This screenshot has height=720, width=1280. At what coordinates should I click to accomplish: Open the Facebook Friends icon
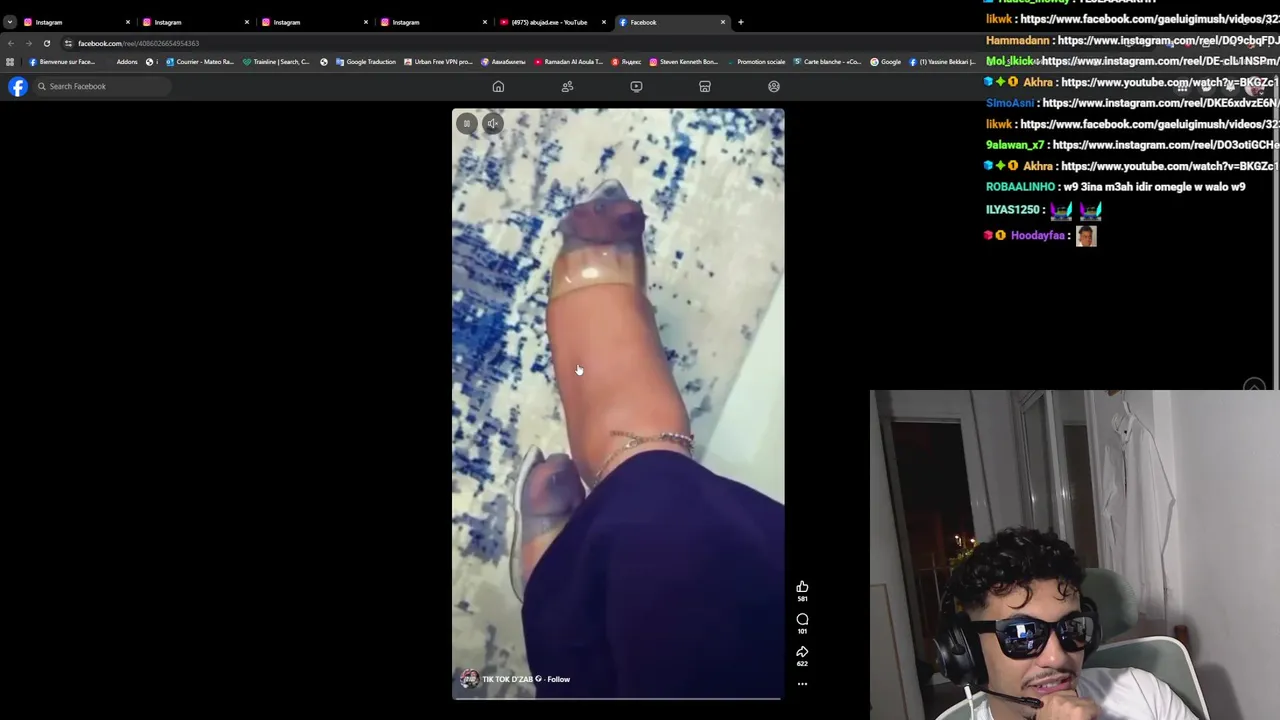click(x=567, y=86)
